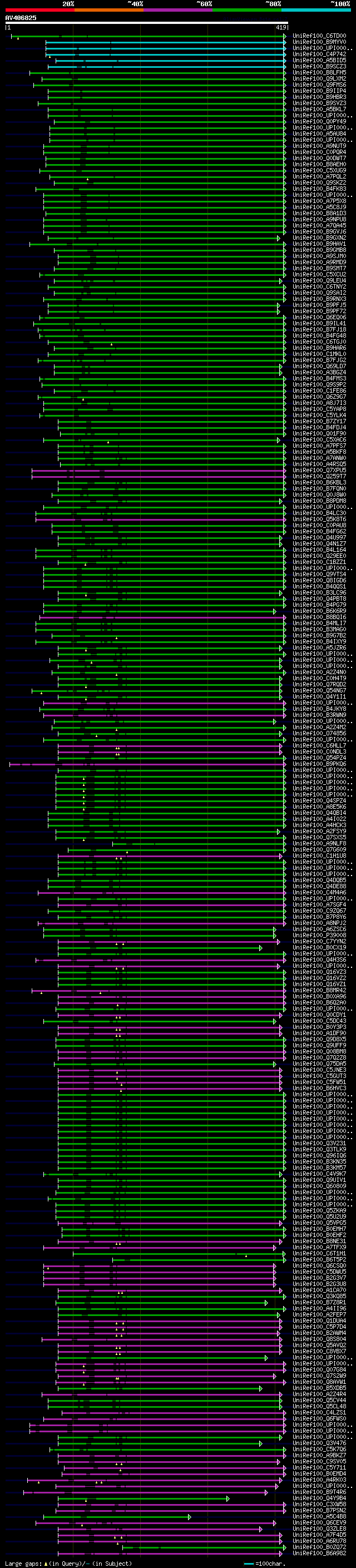Open hit UniRef100_B8LFH5
The image size is (356, 1568).
pos(319,72)
